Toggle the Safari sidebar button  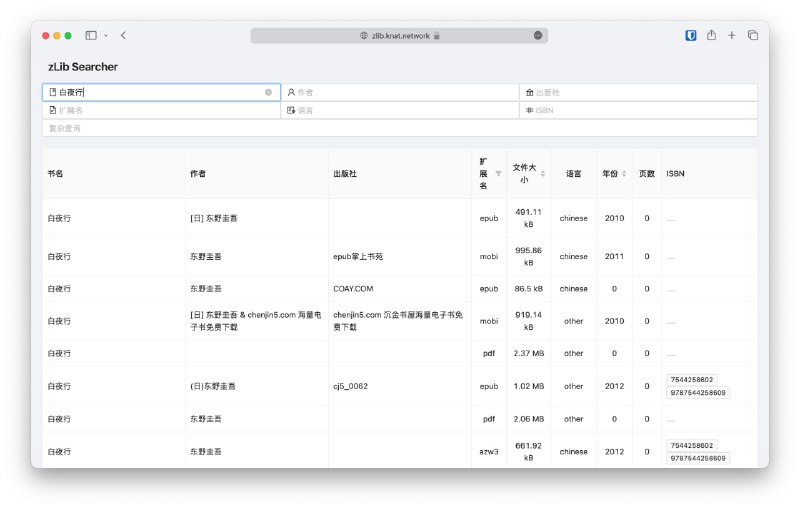91,35
